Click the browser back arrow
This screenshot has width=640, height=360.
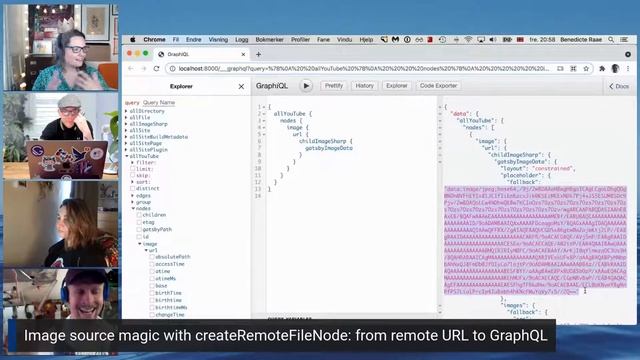131,69
